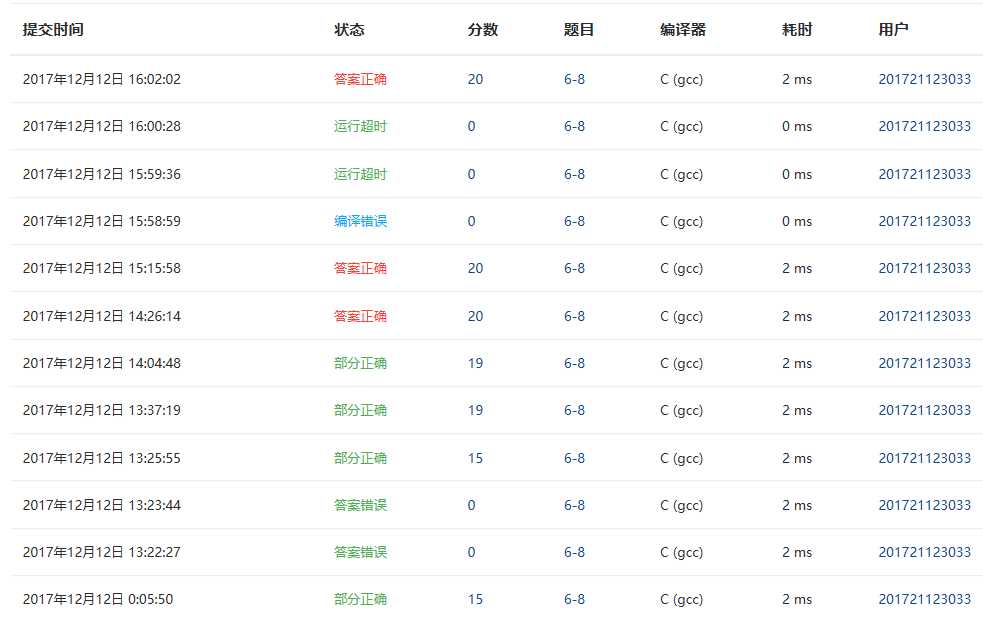983x621 pixels.
Task: Select timestamp 2017年12月12日 0:05:50
Action: click(x=98, y=599)
